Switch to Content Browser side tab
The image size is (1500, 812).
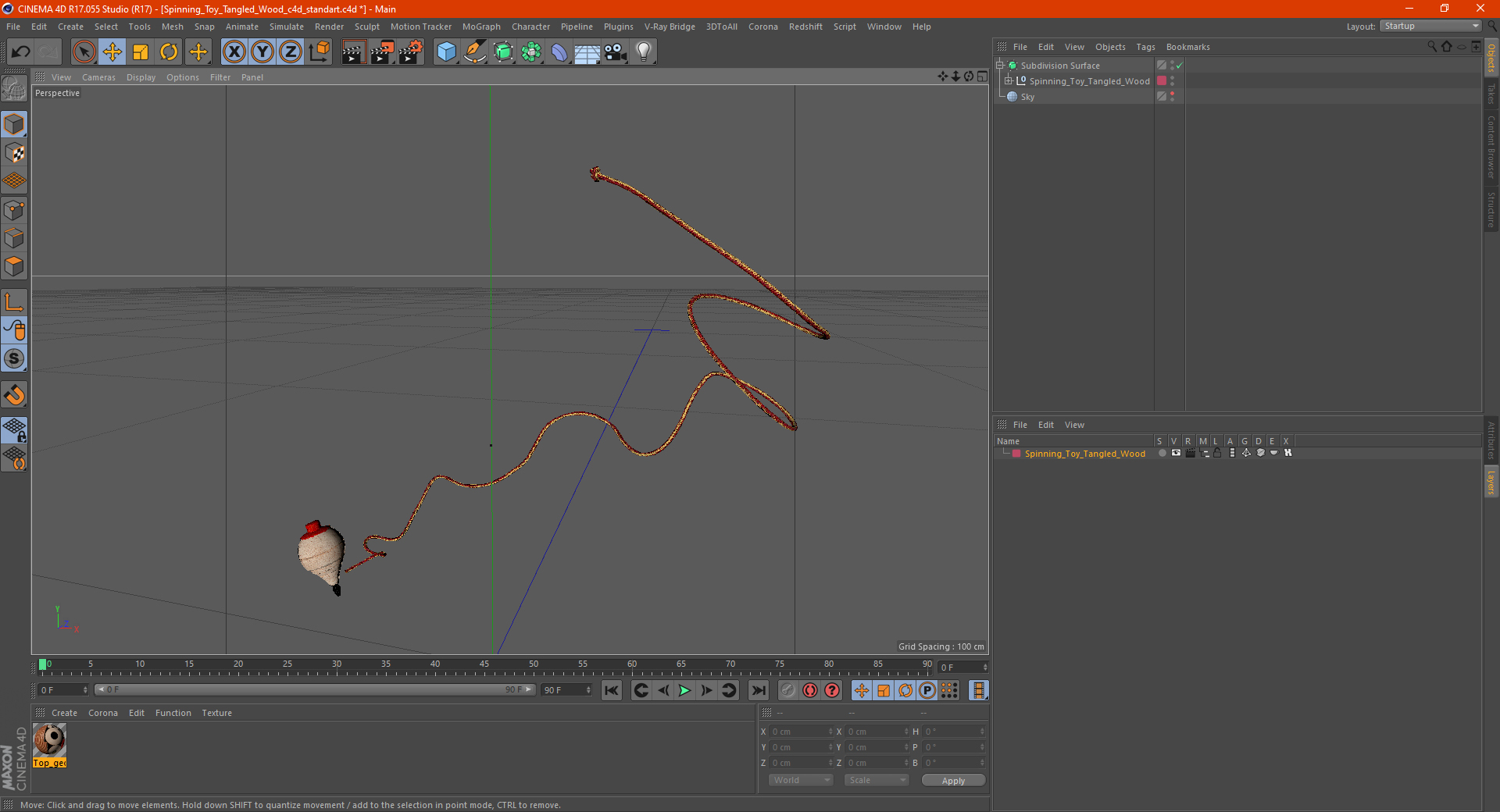[x=1491, y=146]
